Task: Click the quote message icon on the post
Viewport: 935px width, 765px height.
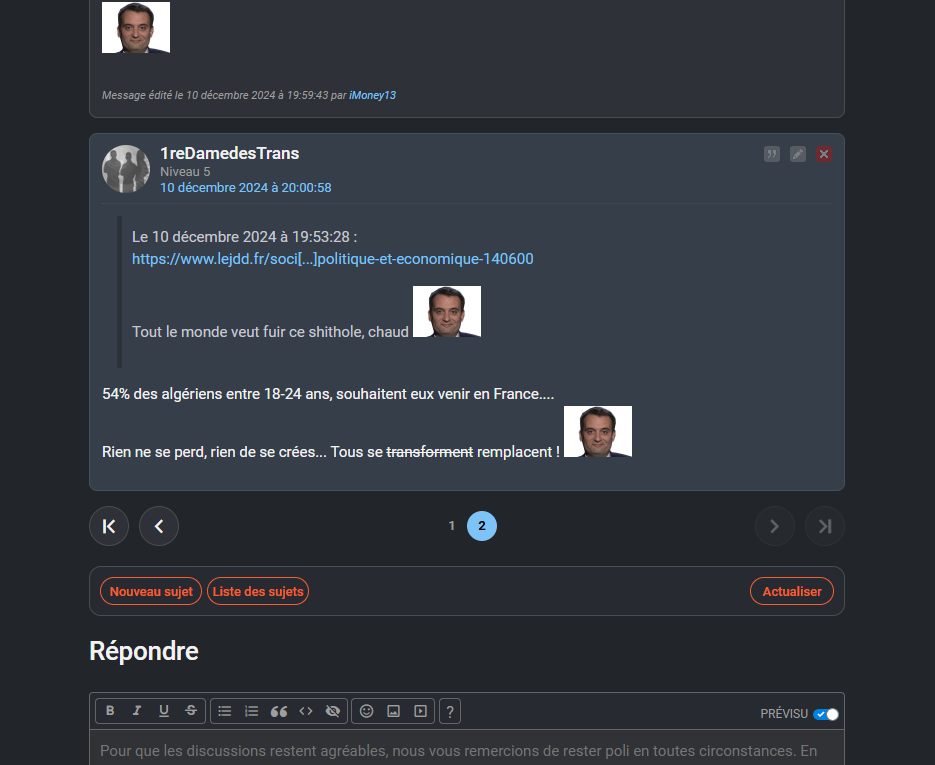Action: 772,154
